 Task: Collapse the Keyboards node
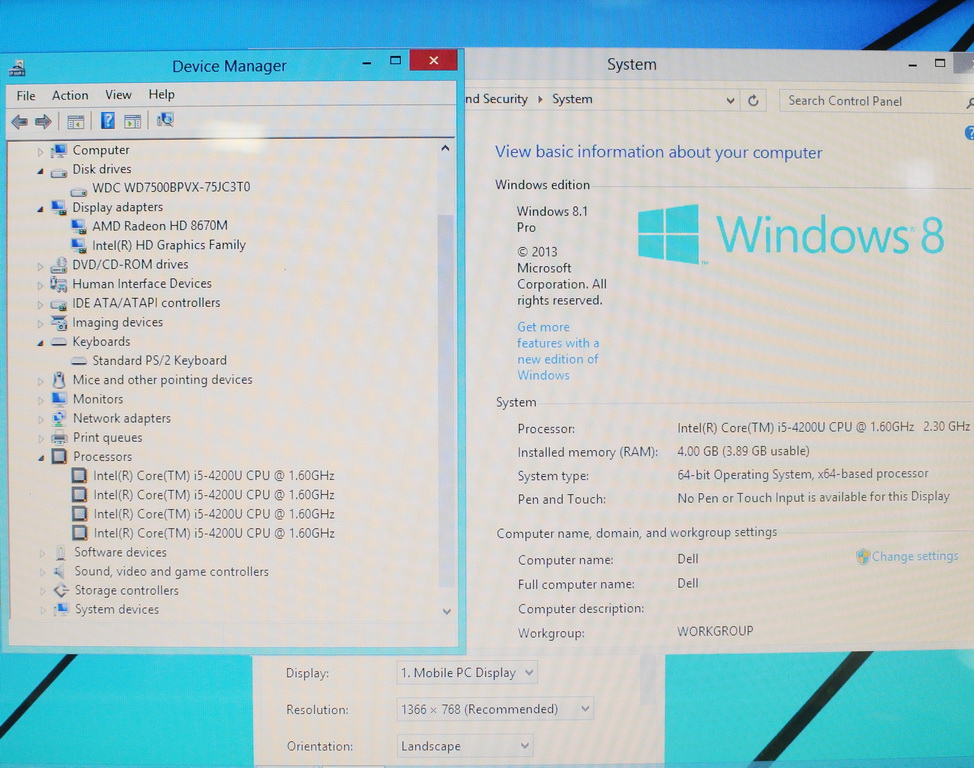(40, 343)
